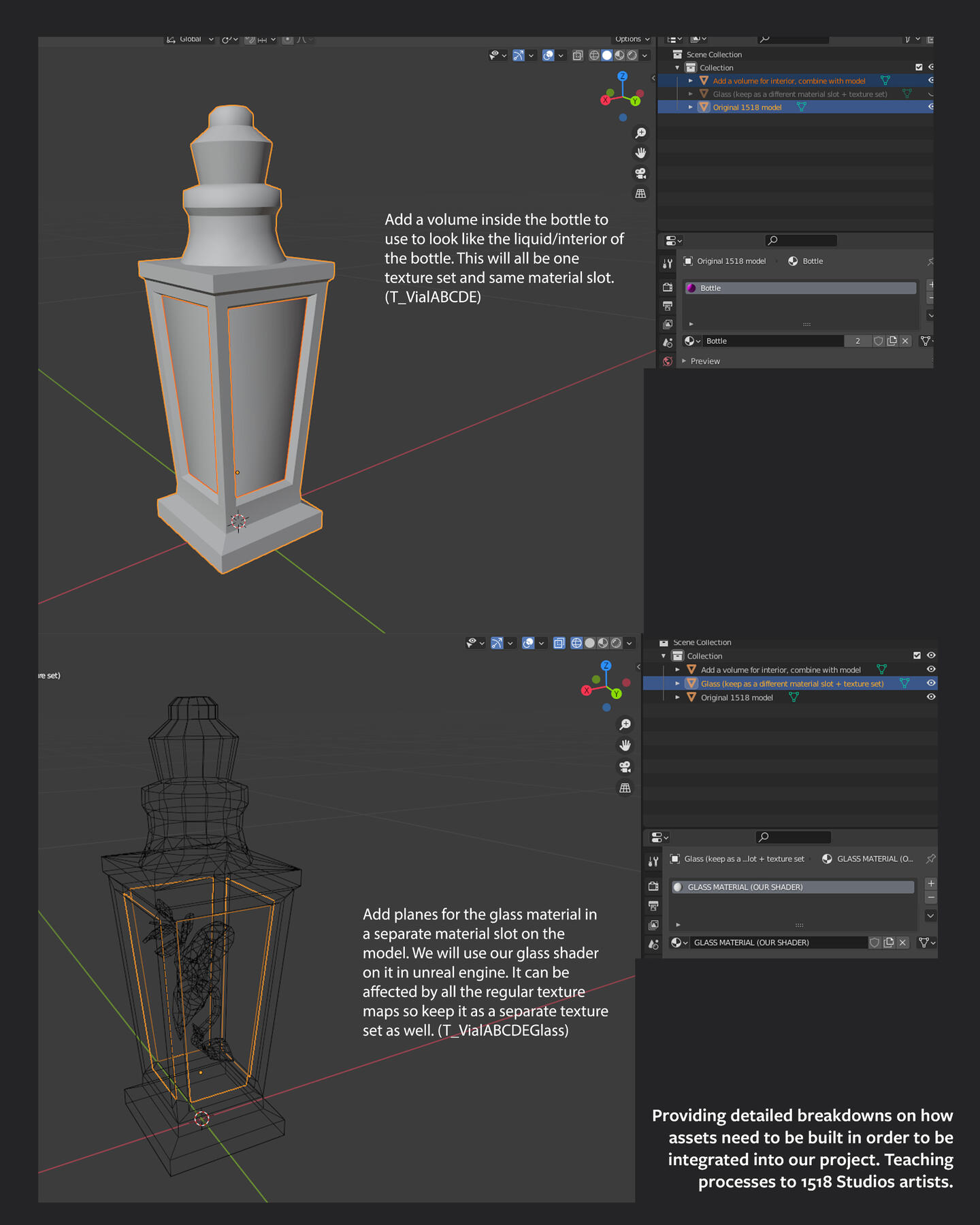Click the hand pan gizmo in the lower wireframe viewport
This screenshot has width=980, height=1225.
click(x=625, y=745)
